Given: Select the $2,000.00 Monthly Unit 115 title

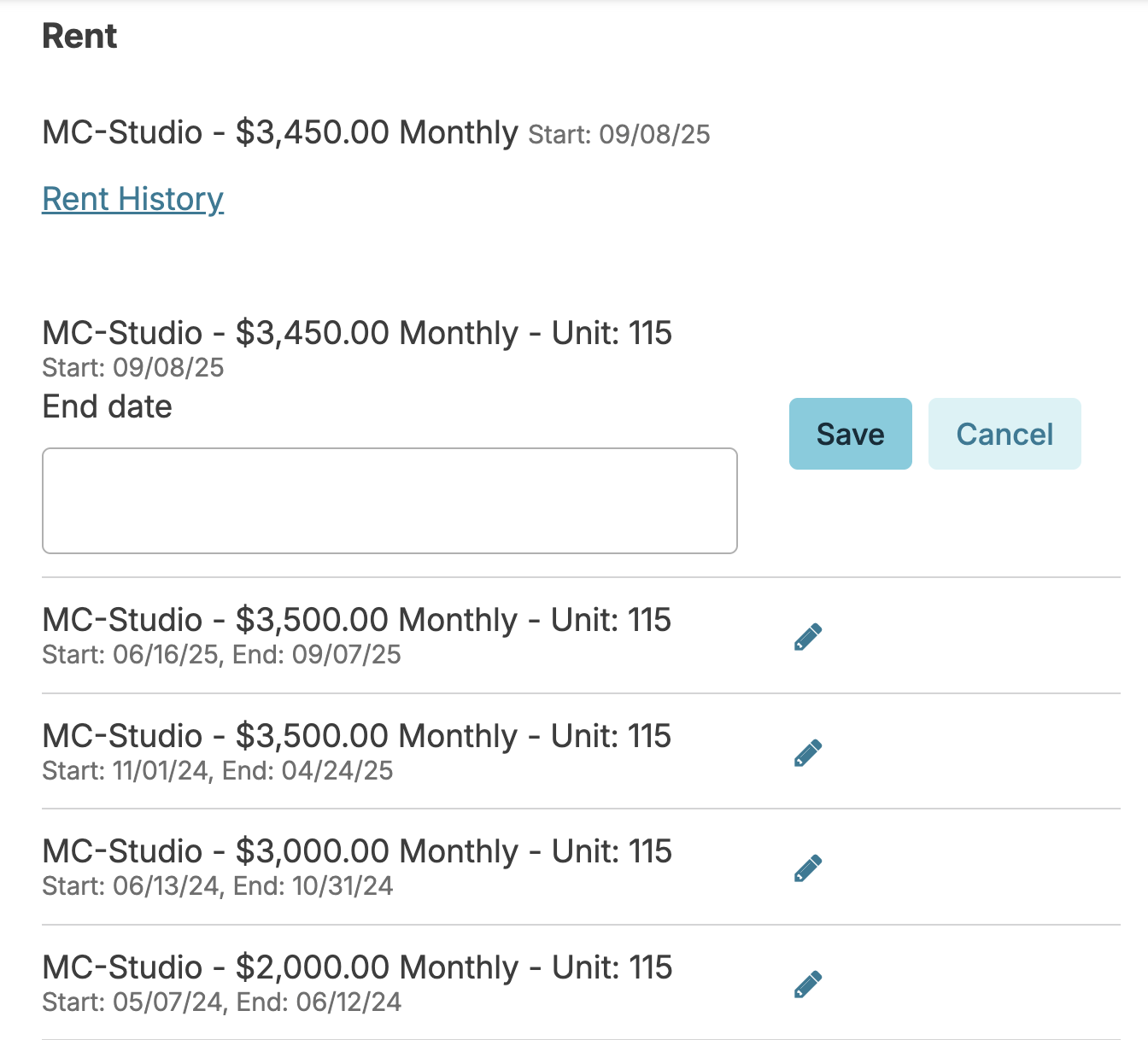Looking at the screenshot, I should tap(357, 967).
